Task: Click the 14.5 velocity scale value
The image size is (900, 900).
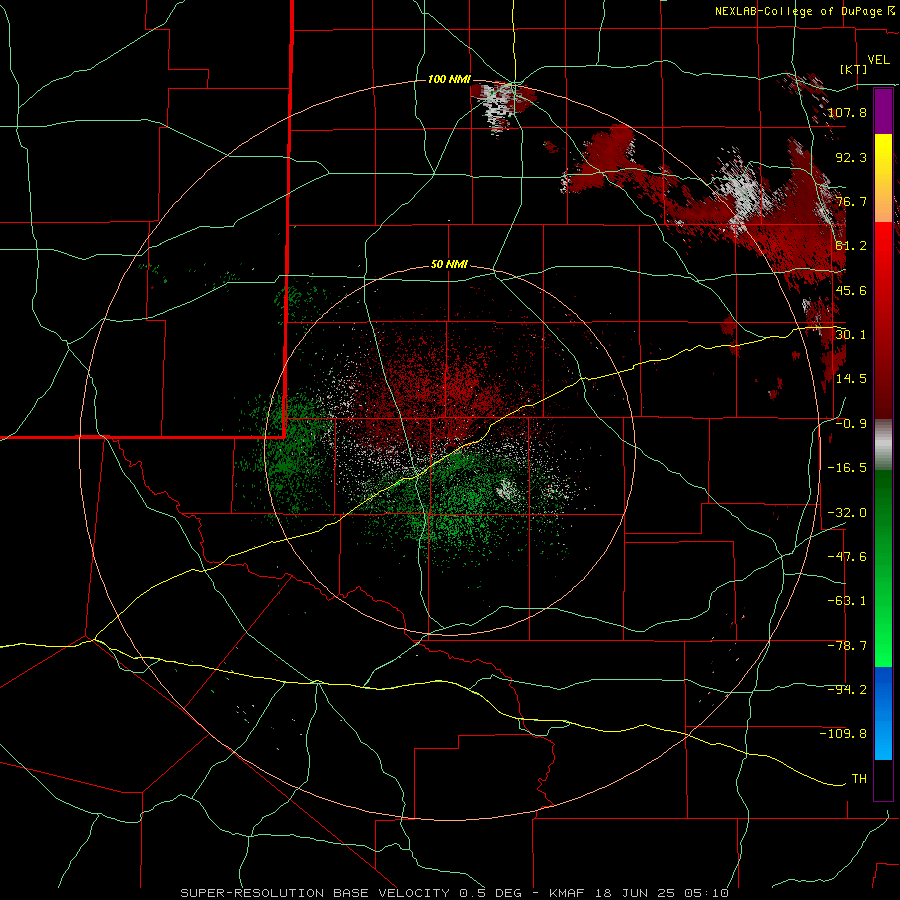Action: point(851,379)
